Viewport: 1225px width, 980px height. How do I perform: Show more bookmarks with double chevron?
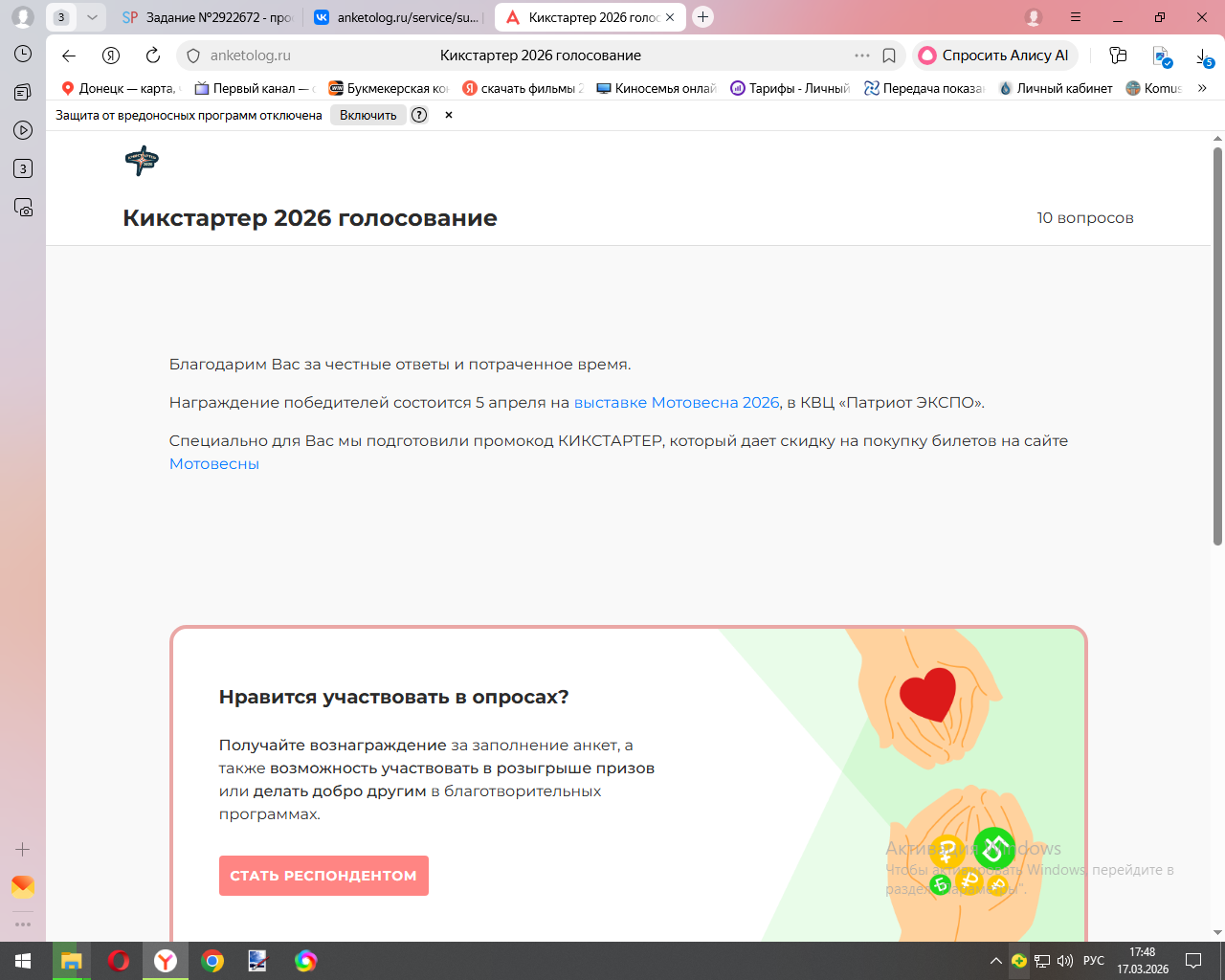[1202, 88]
